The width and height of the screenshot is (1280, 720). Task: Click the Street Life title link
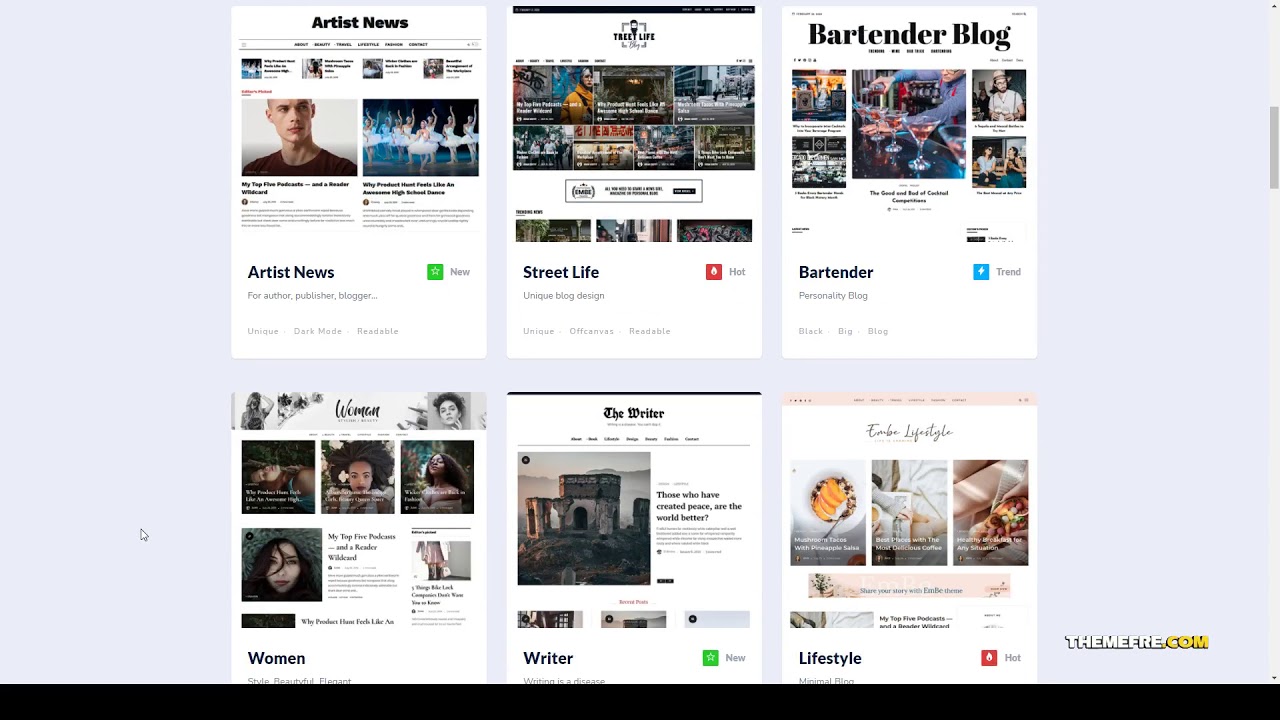561,272
